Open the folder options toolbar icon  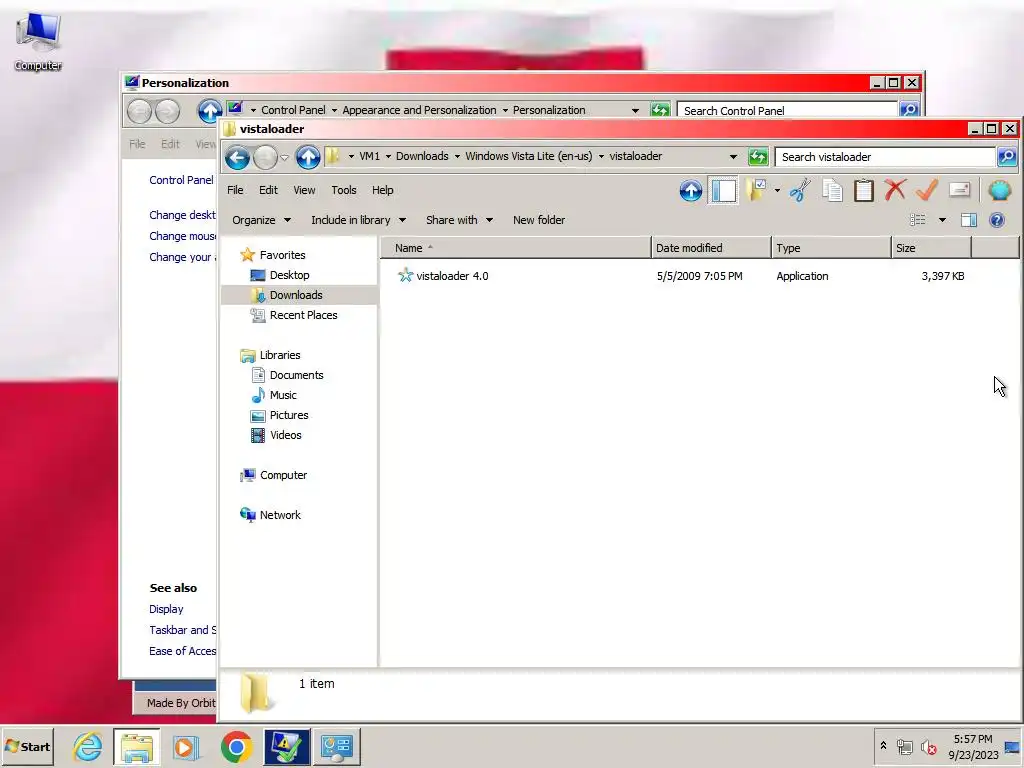(757, 191)
